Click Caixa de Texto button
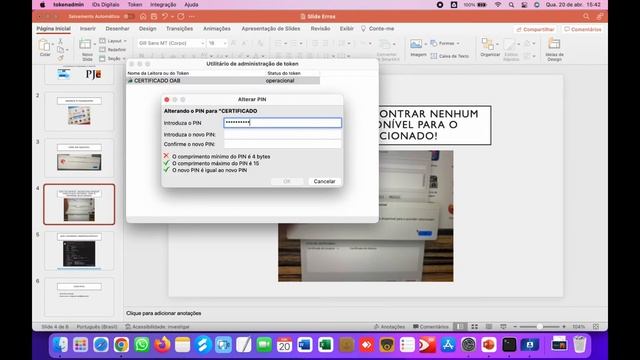This screenshot has height=360, width=640. 450,56
